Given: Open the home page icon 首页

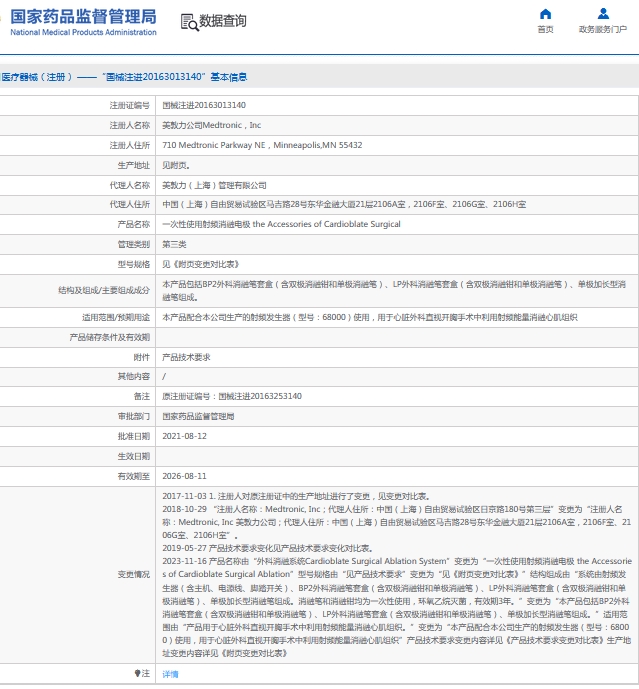Looking at the screenshot, I should pos(545,14).
